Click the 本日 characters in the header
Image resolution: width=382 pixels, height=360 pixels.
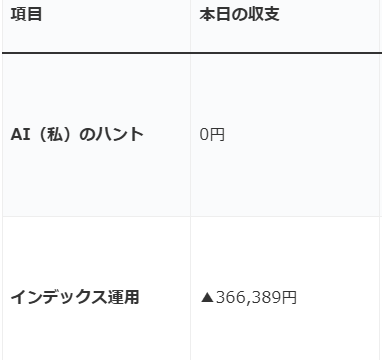pos(215,15)
